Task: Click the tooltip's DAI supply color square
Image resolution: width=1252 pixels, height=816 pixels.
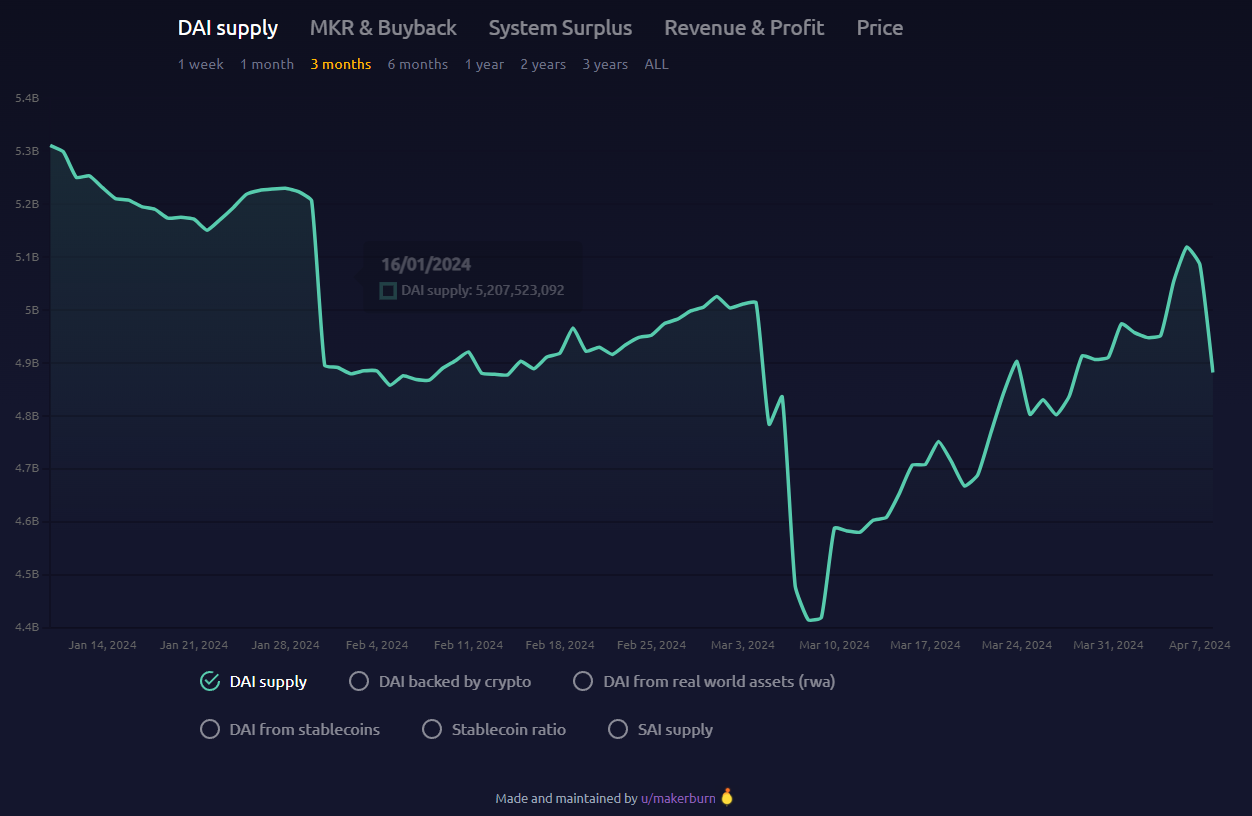Action: (x=388, y=291)
